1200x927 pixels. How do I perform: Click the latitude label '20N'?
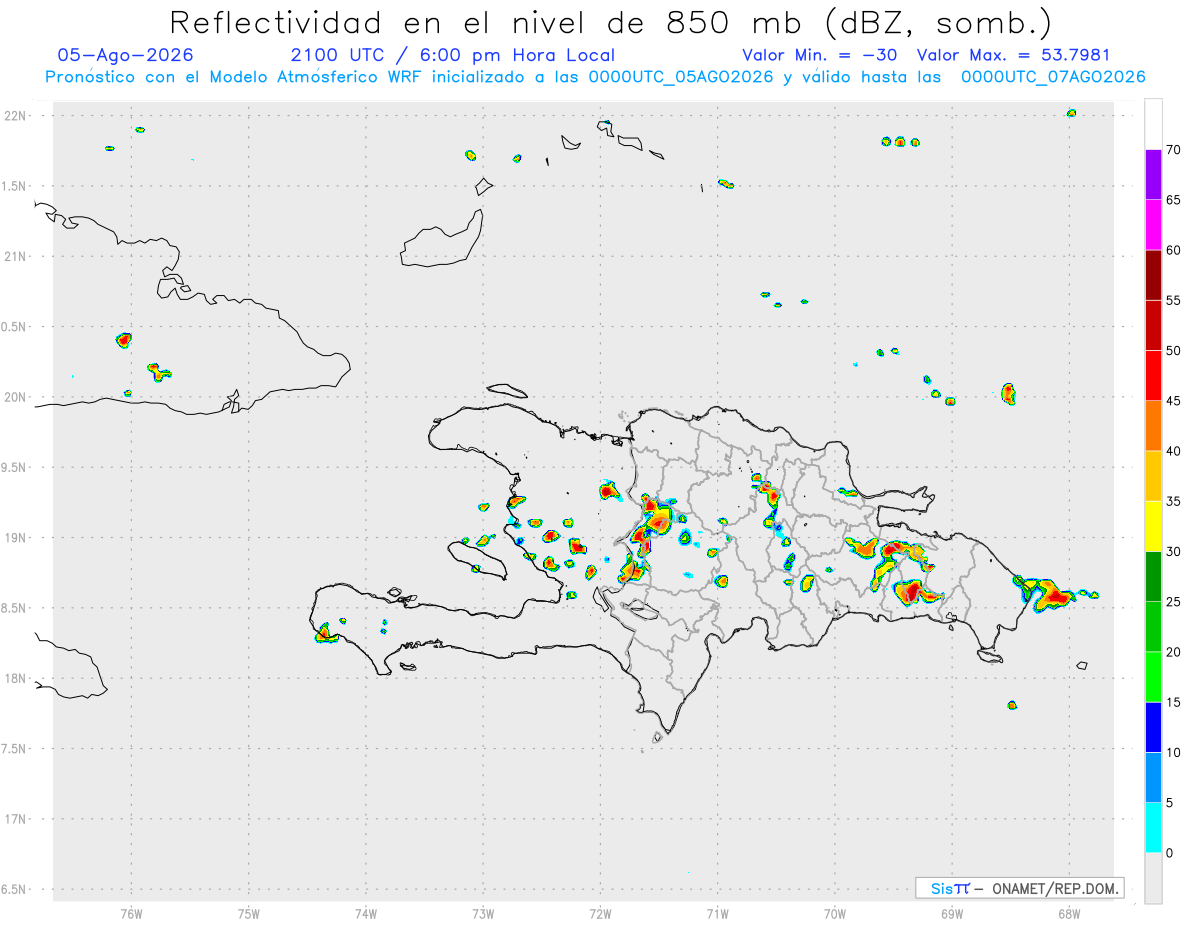[17, 397]
